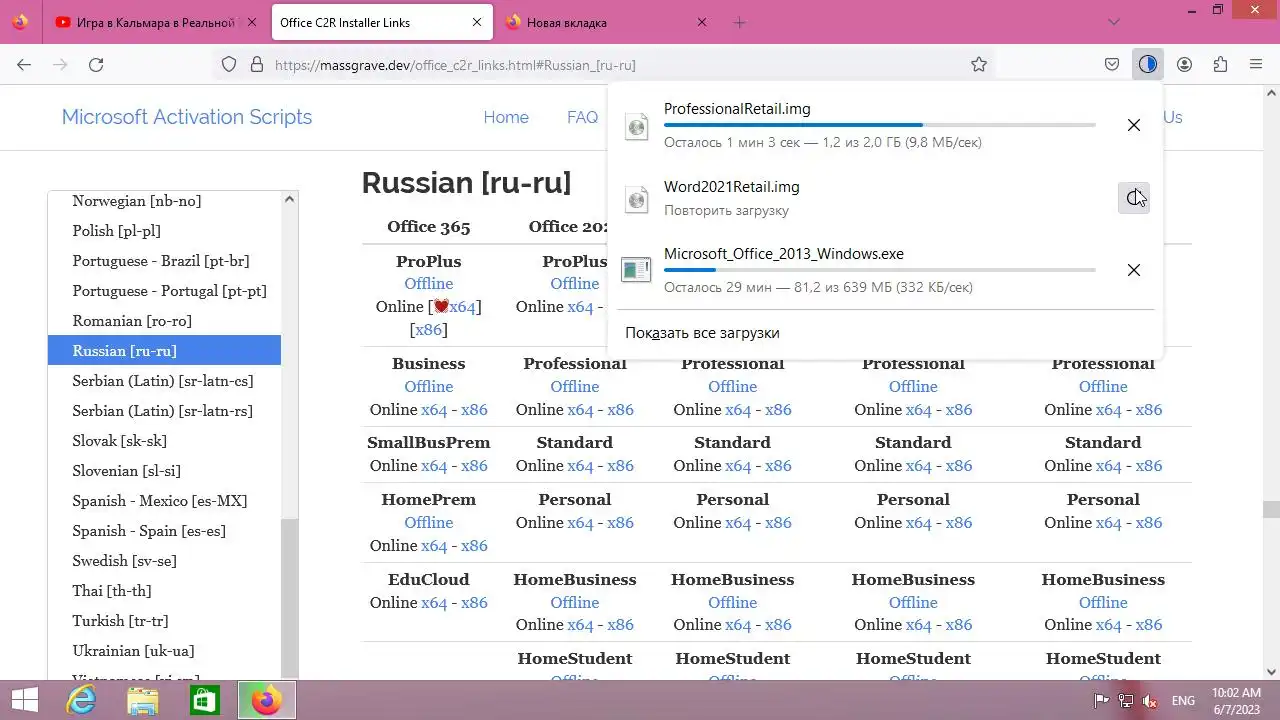Screen dimensions: 1280x720
Task: Open the FAQ nav link
Action: click(582, 117)
